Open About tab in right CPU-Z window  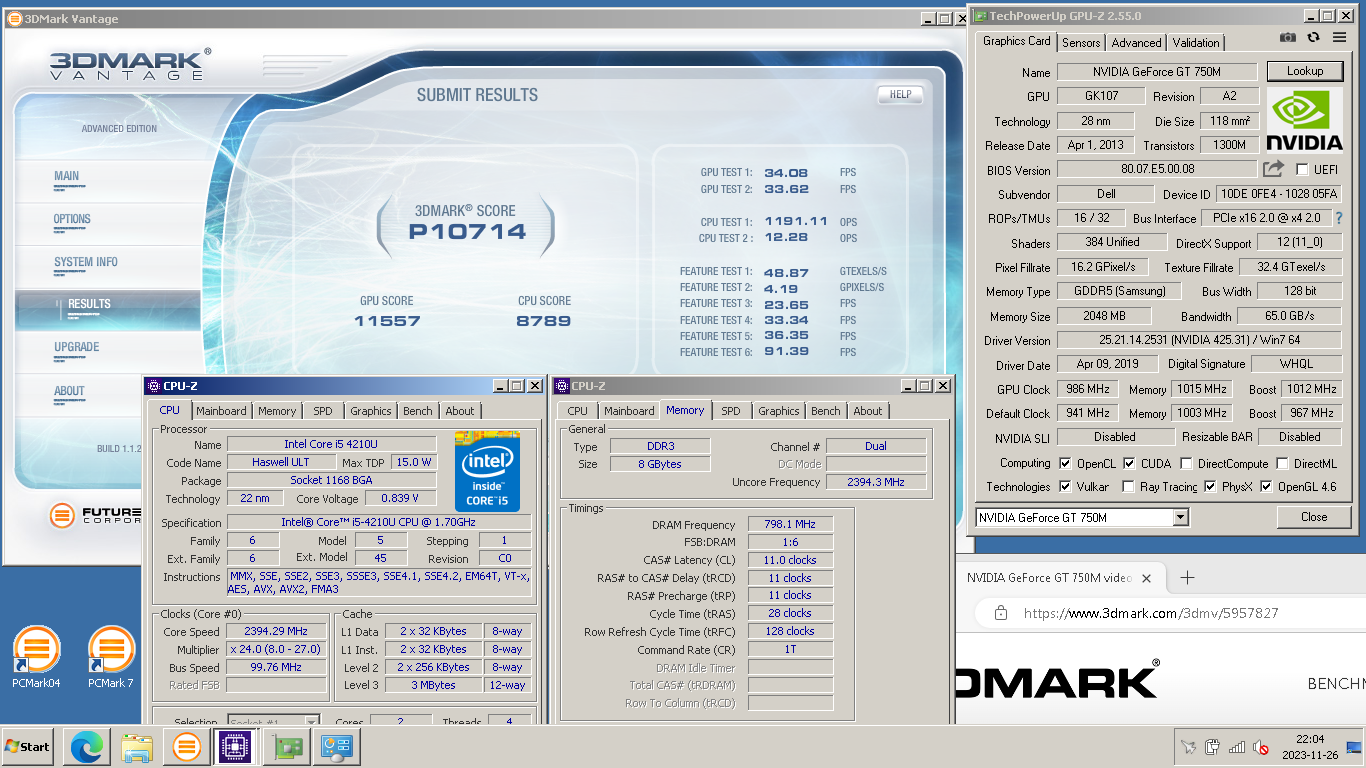pyautogui.click(x=868, y=411)
